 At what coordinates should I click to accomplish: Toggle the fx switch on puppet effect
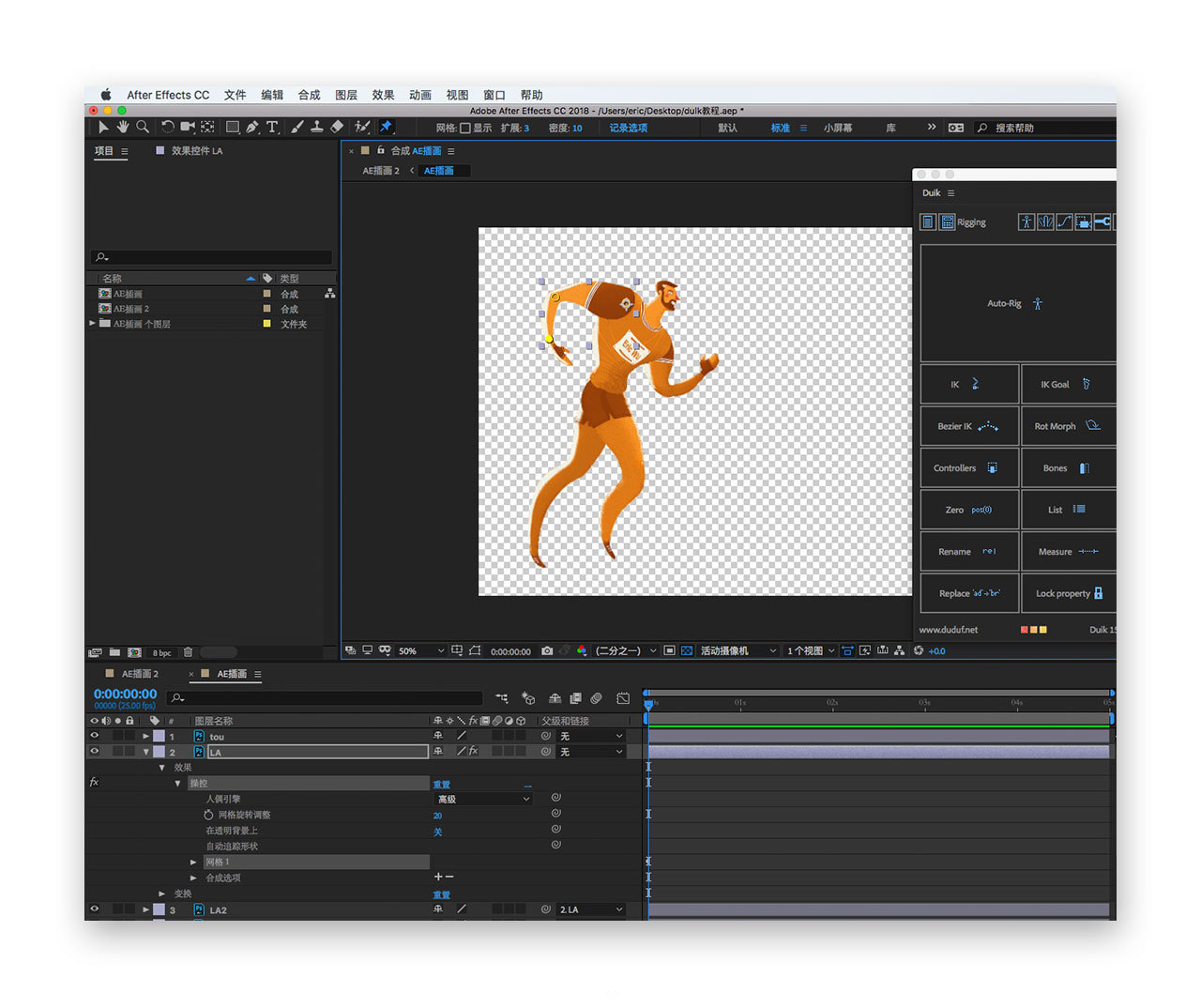click(94, 782)
